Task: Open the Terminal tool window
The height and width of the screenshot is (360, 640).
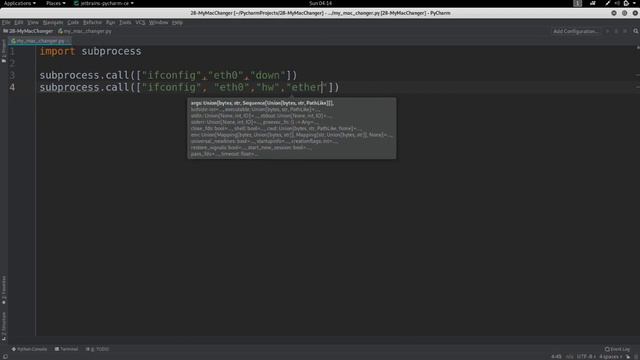Action: [66, 349]
